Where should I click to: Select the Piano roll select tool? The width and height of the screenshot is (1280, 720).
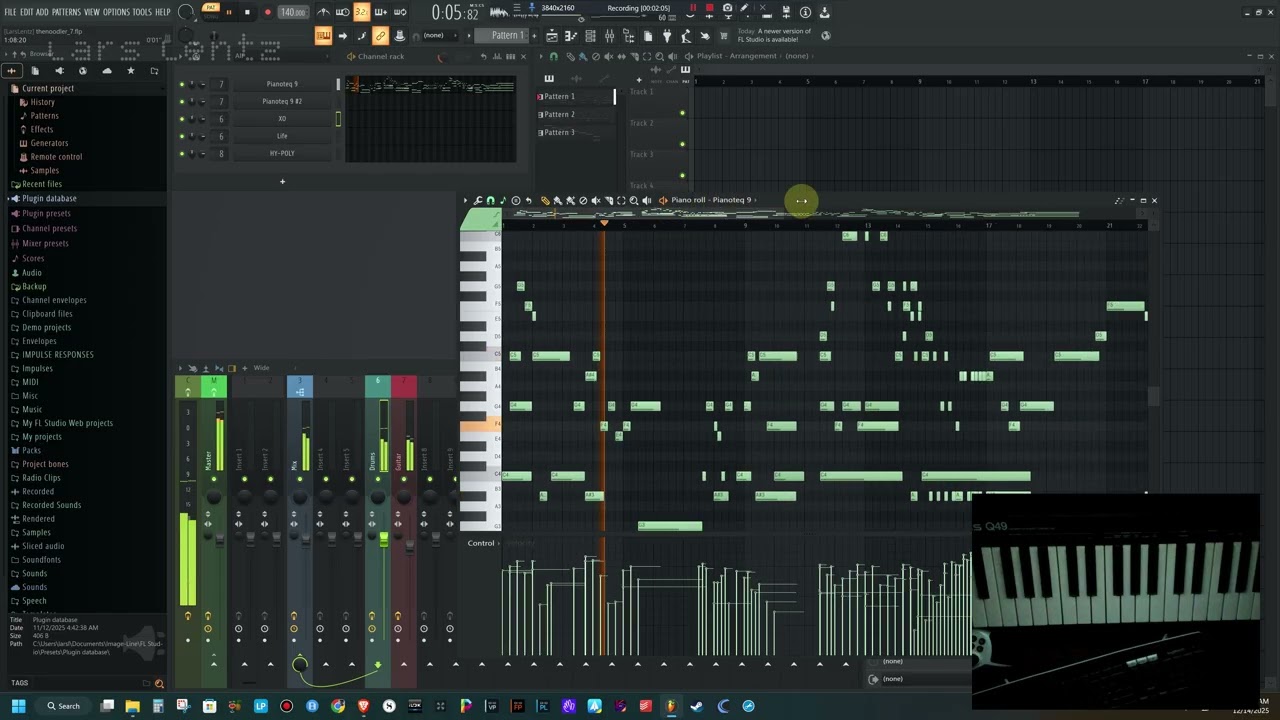[621, 201]
